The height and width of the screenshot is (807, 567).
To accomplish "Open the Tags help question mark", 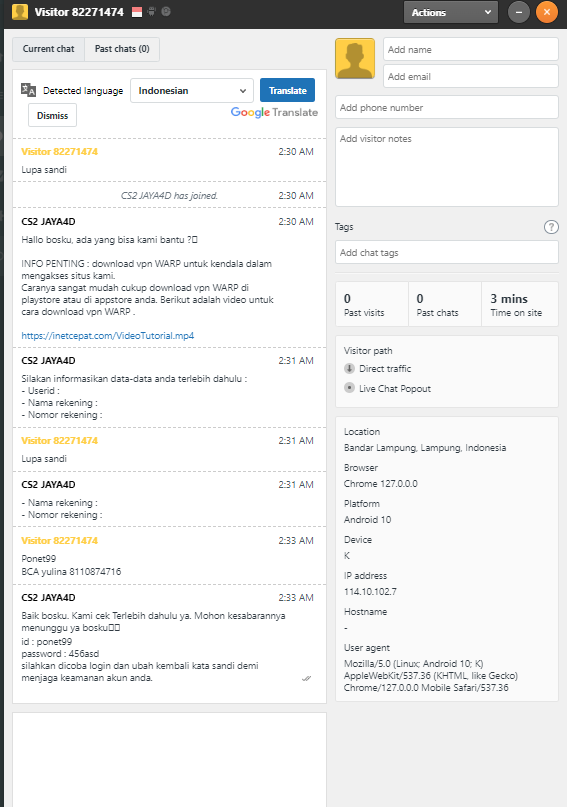I will [551, 227].
